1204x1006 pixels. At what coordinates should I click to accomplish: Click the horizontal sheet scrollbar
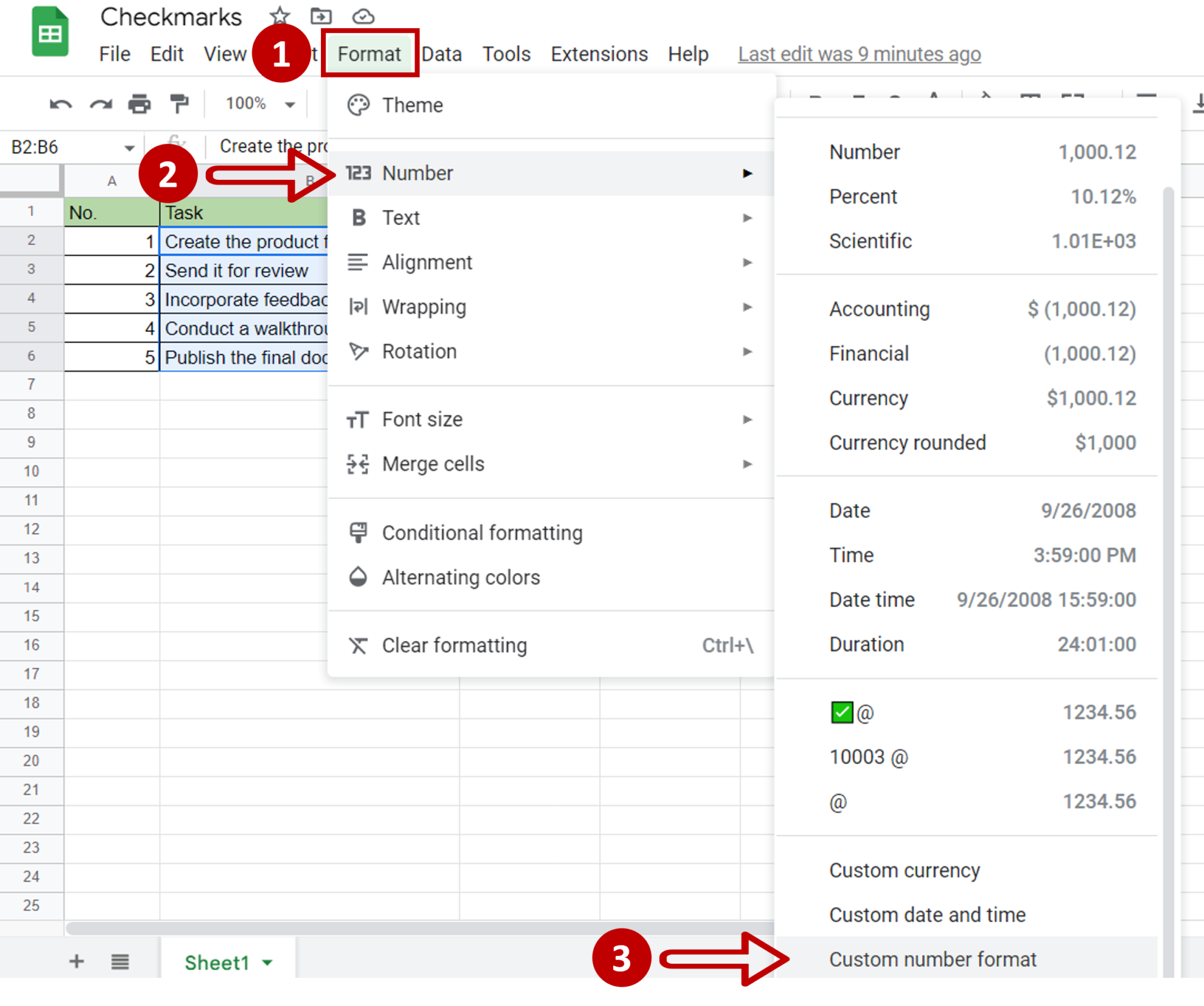(419, 928)
